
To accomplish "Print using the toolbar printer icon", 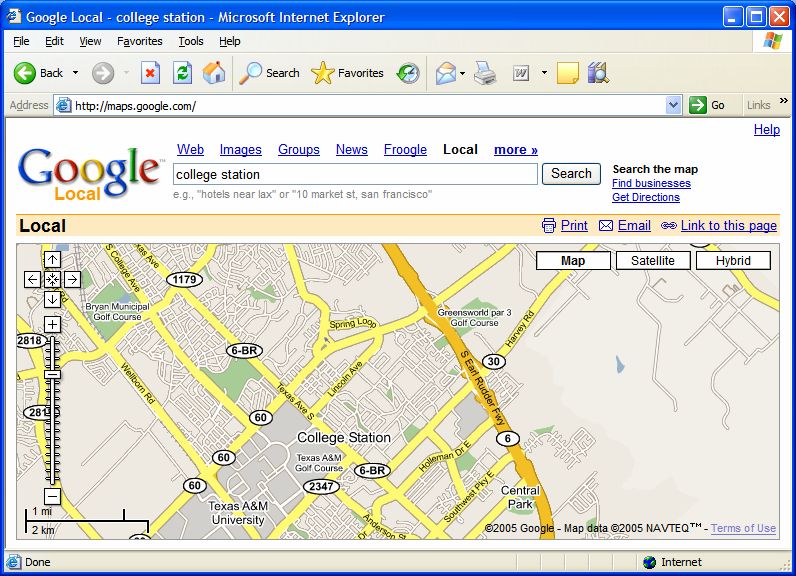I will click(485, 73).
